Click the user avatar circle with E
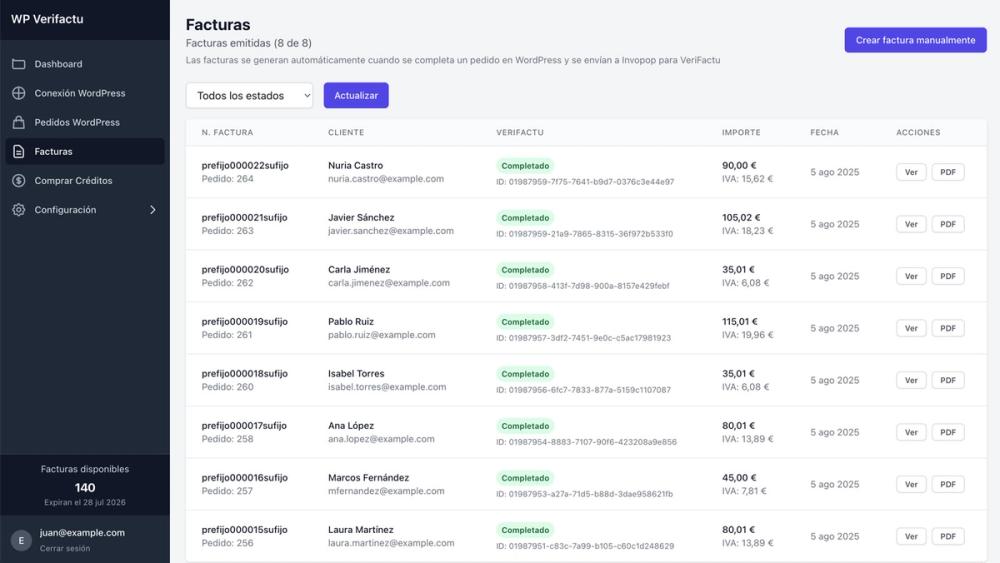The image size is (1000, 563). 21,540
